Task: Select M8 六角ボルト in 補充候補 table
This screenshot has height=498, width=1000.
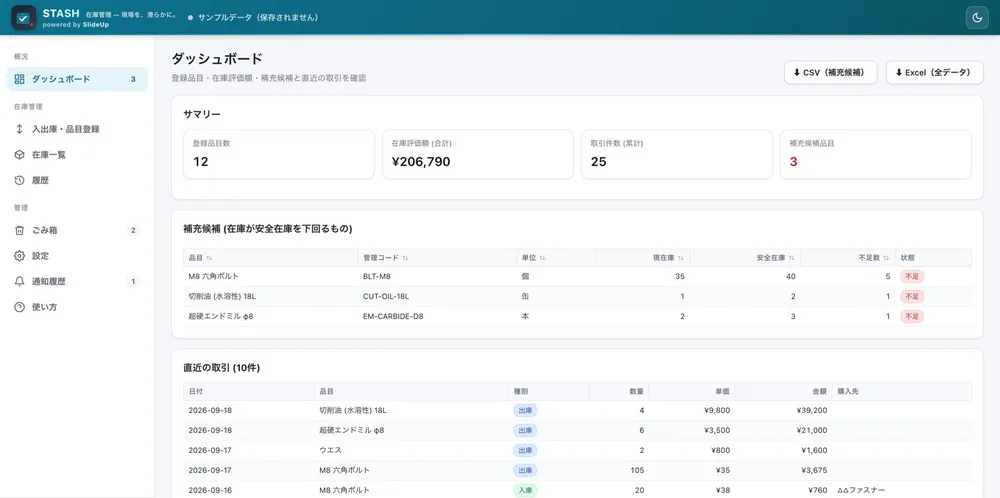Action: point(215,277)
